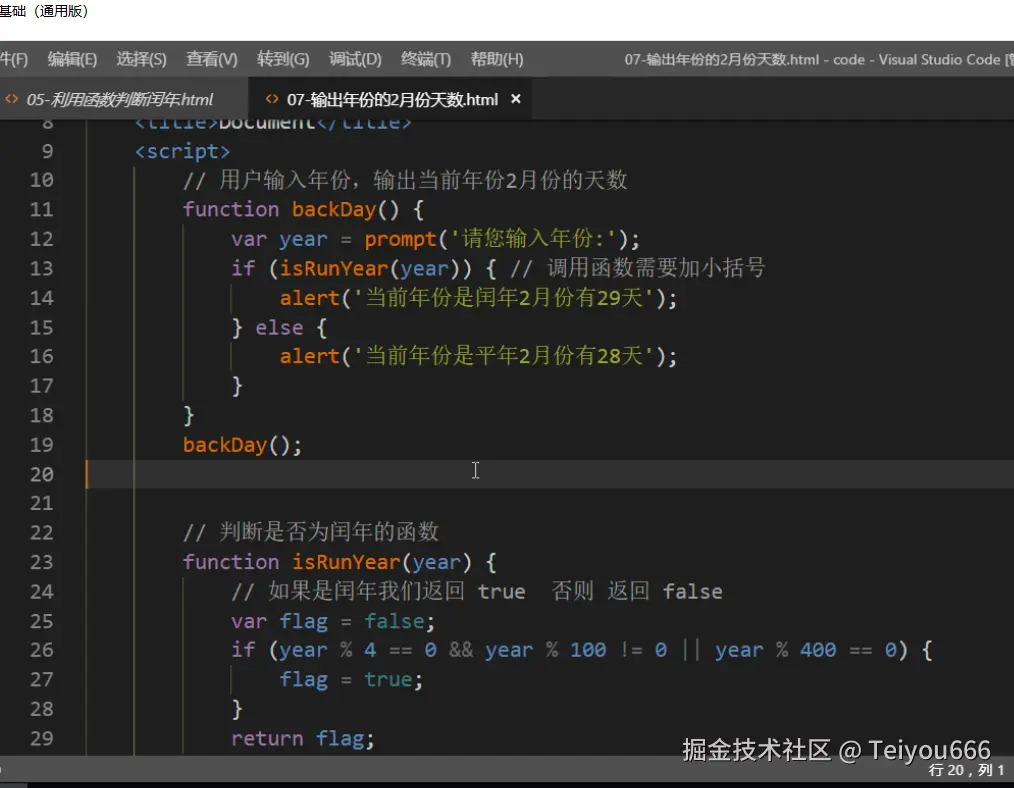
Task: Close the 07-输出年份的2月份天数.html tab
Action: point(515,99)
